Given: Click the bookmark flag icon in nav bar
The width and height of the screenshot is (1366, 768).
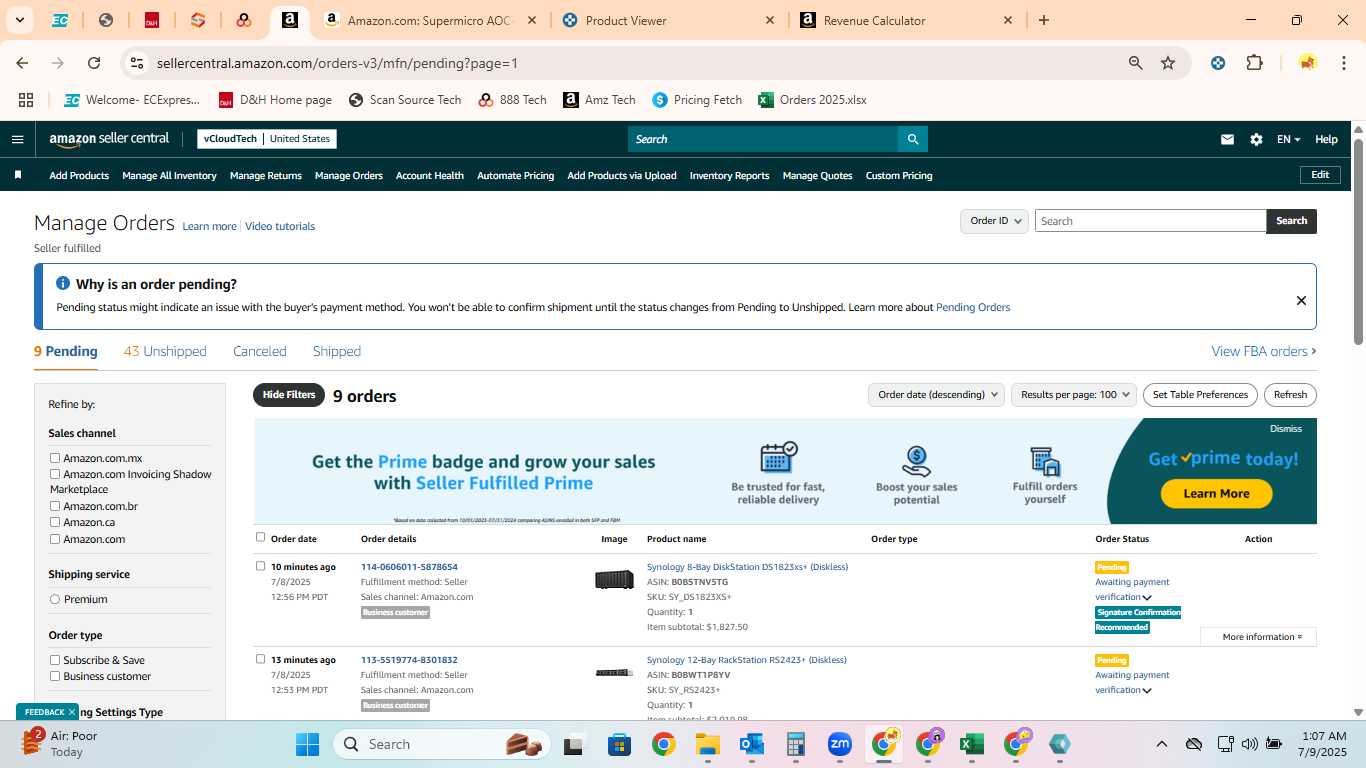Looking at the screenshot, I should pyautogui.click(x=18, y=175).
